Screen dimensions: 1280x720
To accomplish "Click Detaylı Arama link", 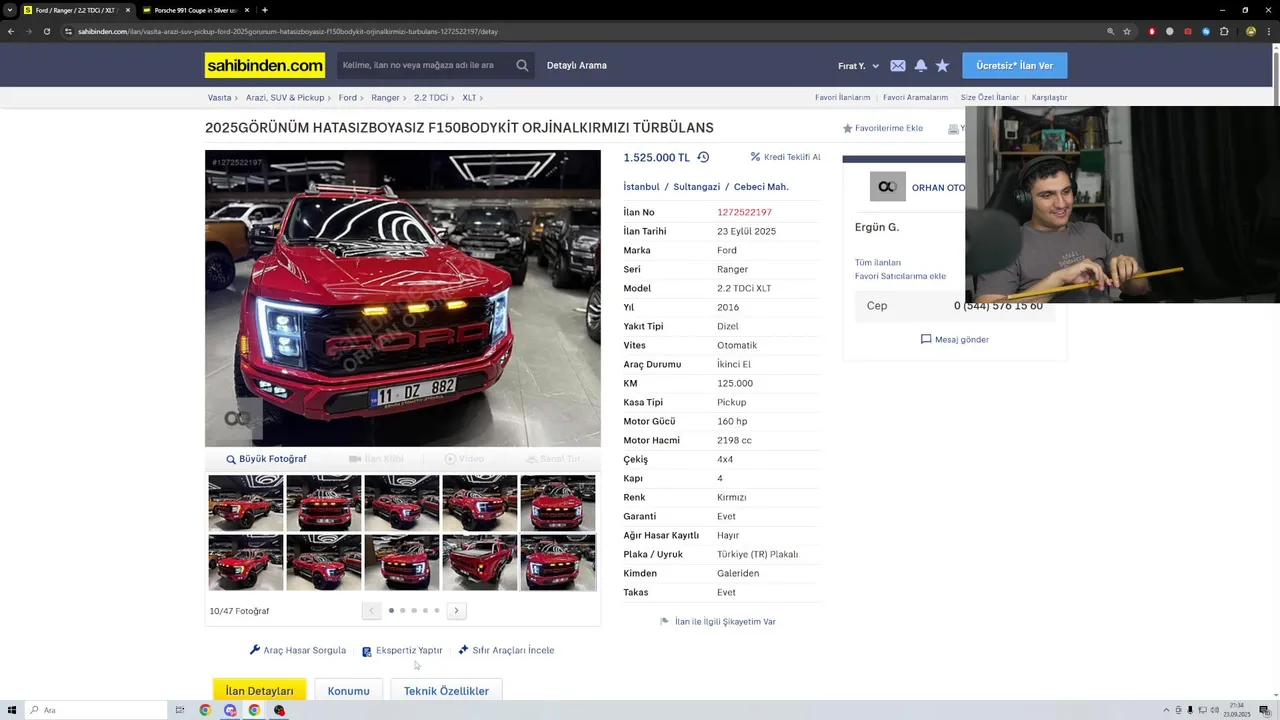I will [577, 65].
